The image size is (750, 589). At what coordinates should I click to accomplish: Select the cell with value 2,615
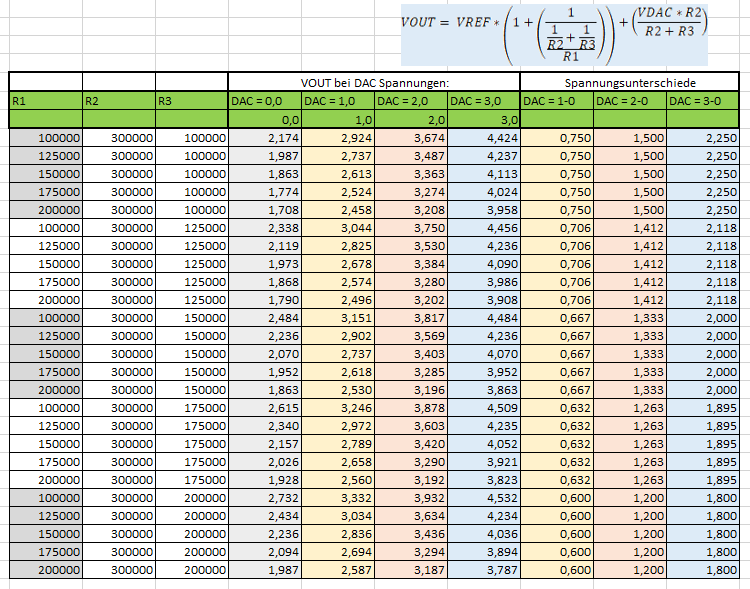(x=265, y=408)
